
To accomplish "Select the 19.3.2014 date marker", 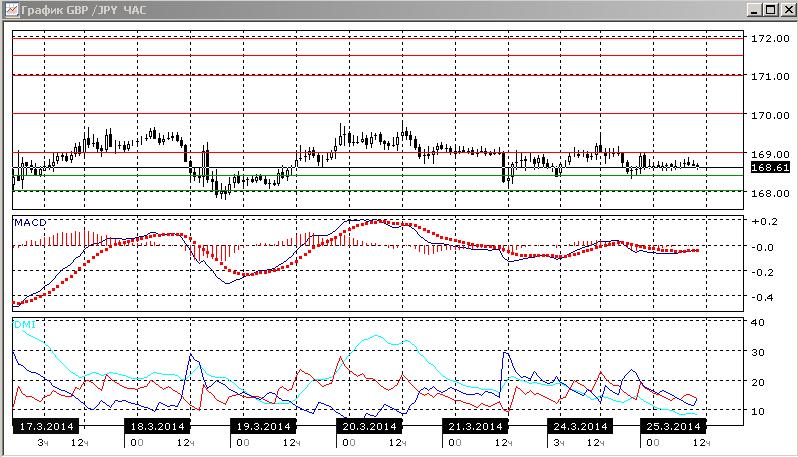I will [263, 426].
